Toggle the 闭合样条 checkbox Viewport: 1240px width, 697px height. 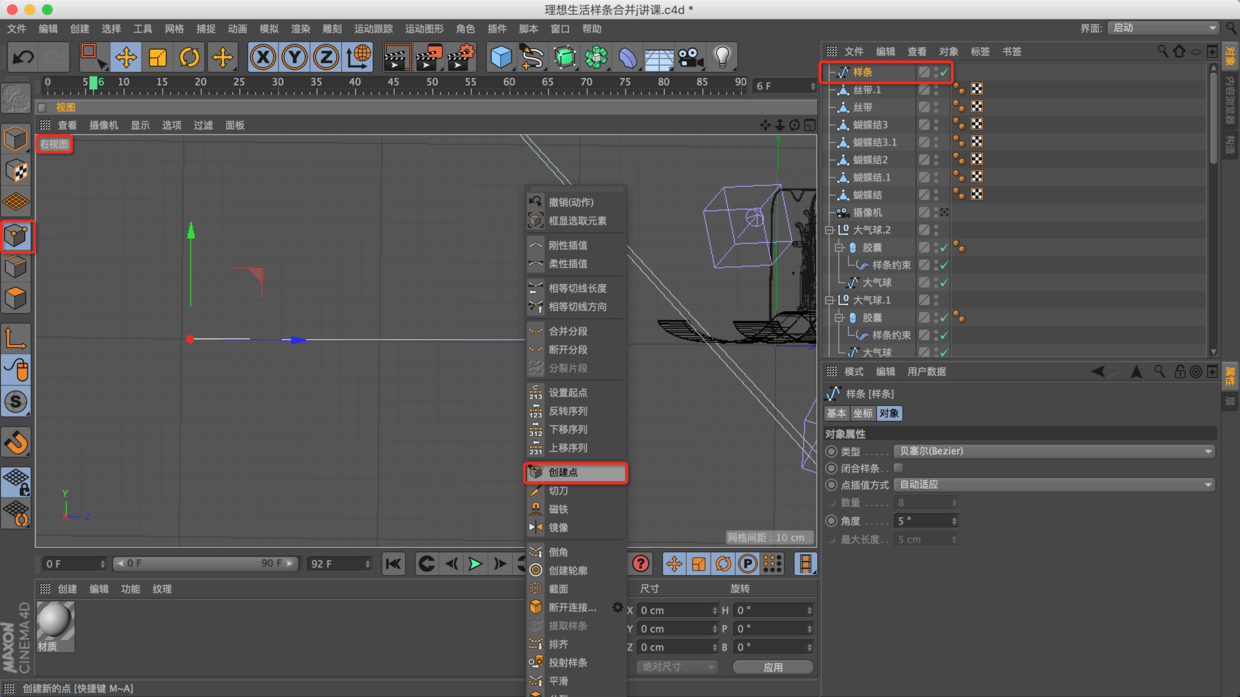click(x=898, y=468)
